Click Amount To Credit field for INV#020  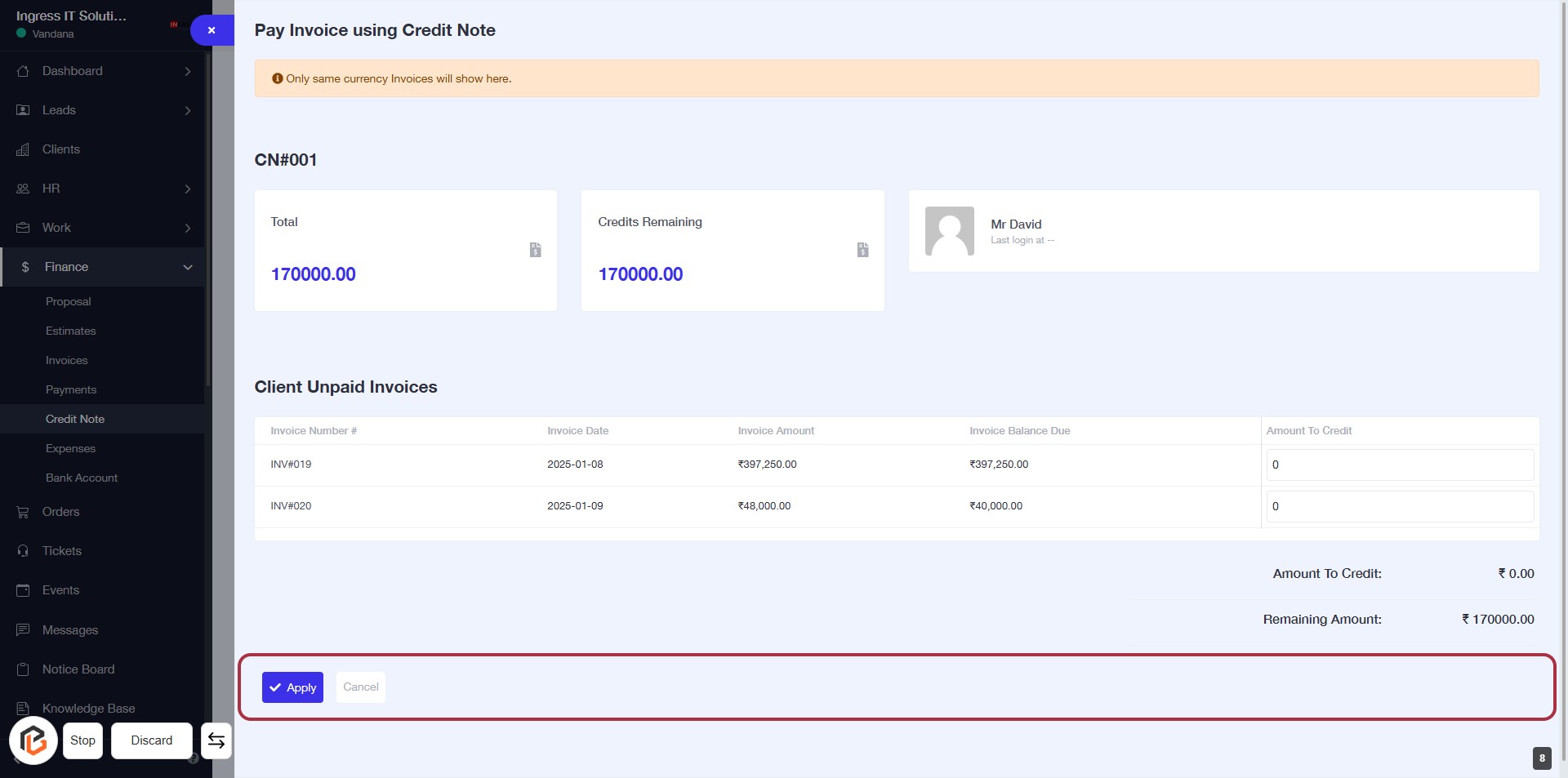(1400, 506)
